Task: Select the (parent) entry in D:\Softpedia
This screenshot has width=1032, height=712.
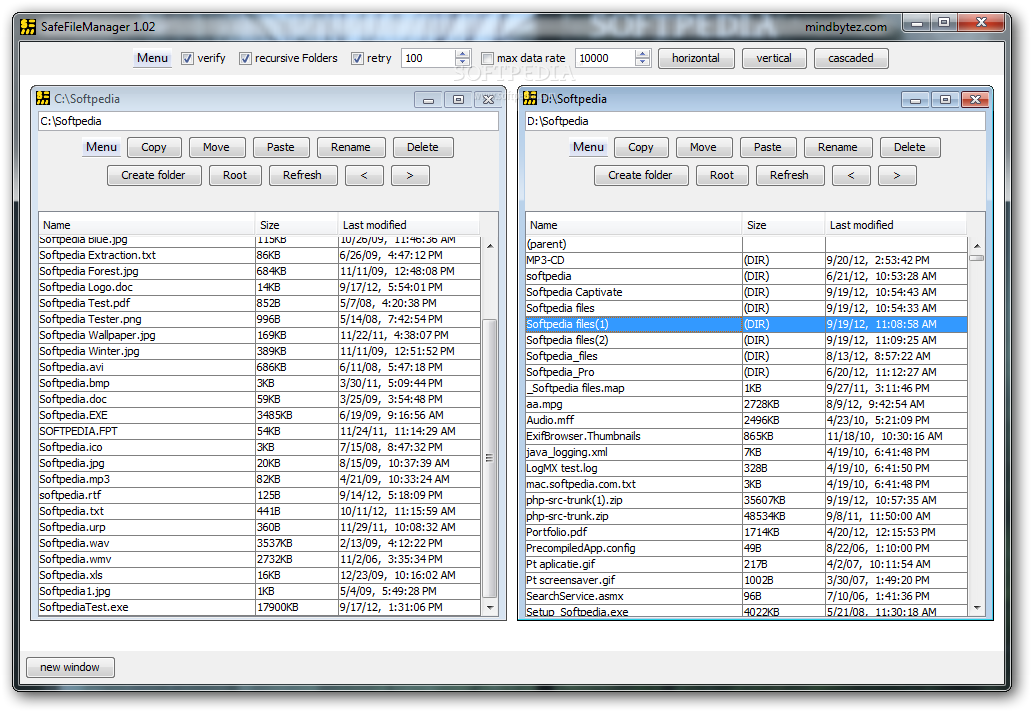Action: click(x=746, y=244)
